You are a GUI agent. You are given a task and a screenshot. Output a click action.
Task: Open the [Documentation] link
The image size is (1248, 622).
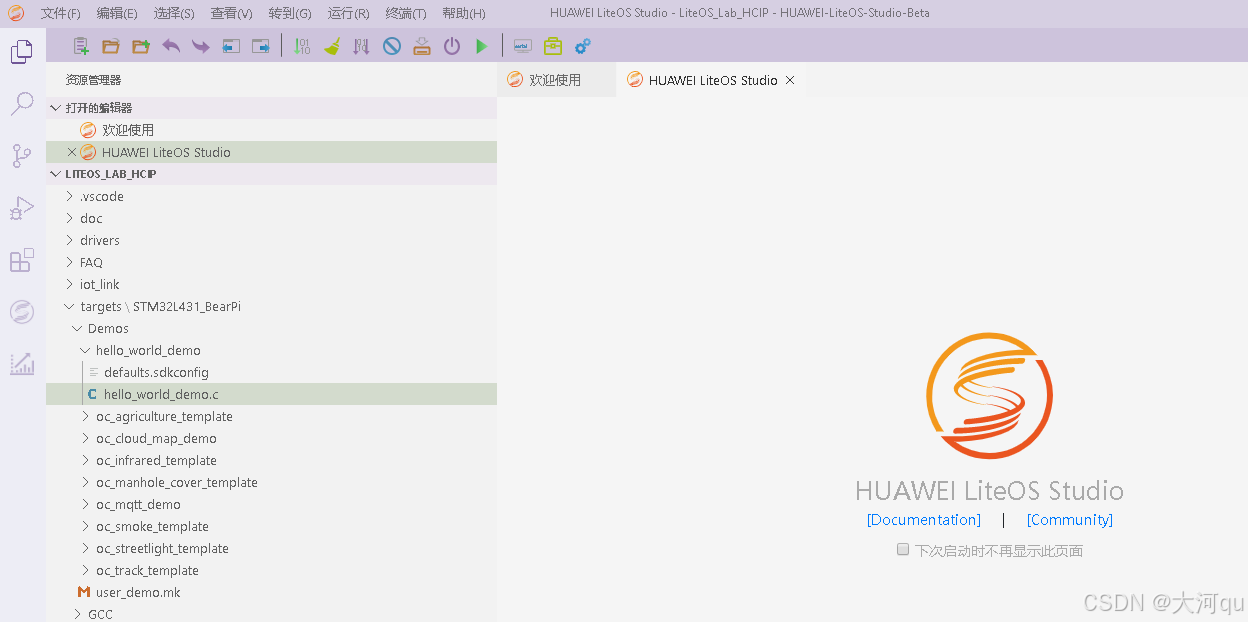tap(924, 520)
